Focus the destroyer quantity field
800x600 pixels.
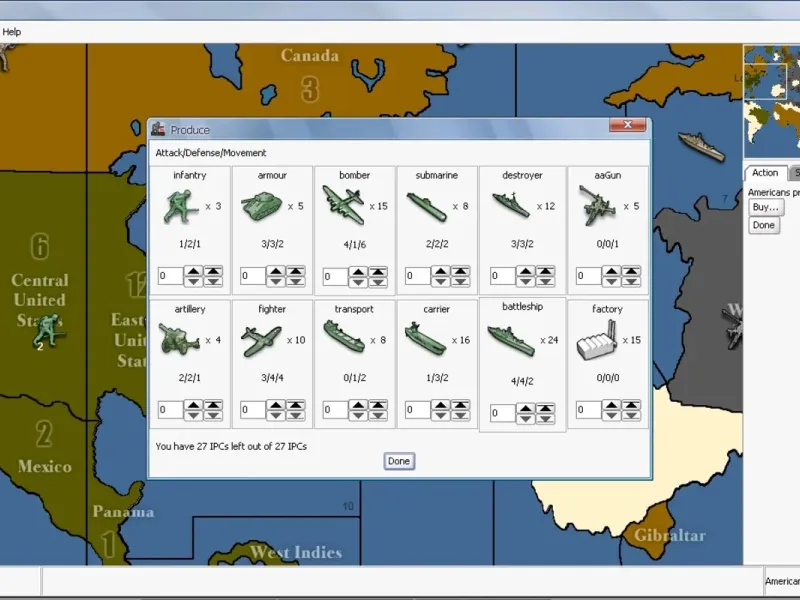pyautogui.click(x=503, y=276)
